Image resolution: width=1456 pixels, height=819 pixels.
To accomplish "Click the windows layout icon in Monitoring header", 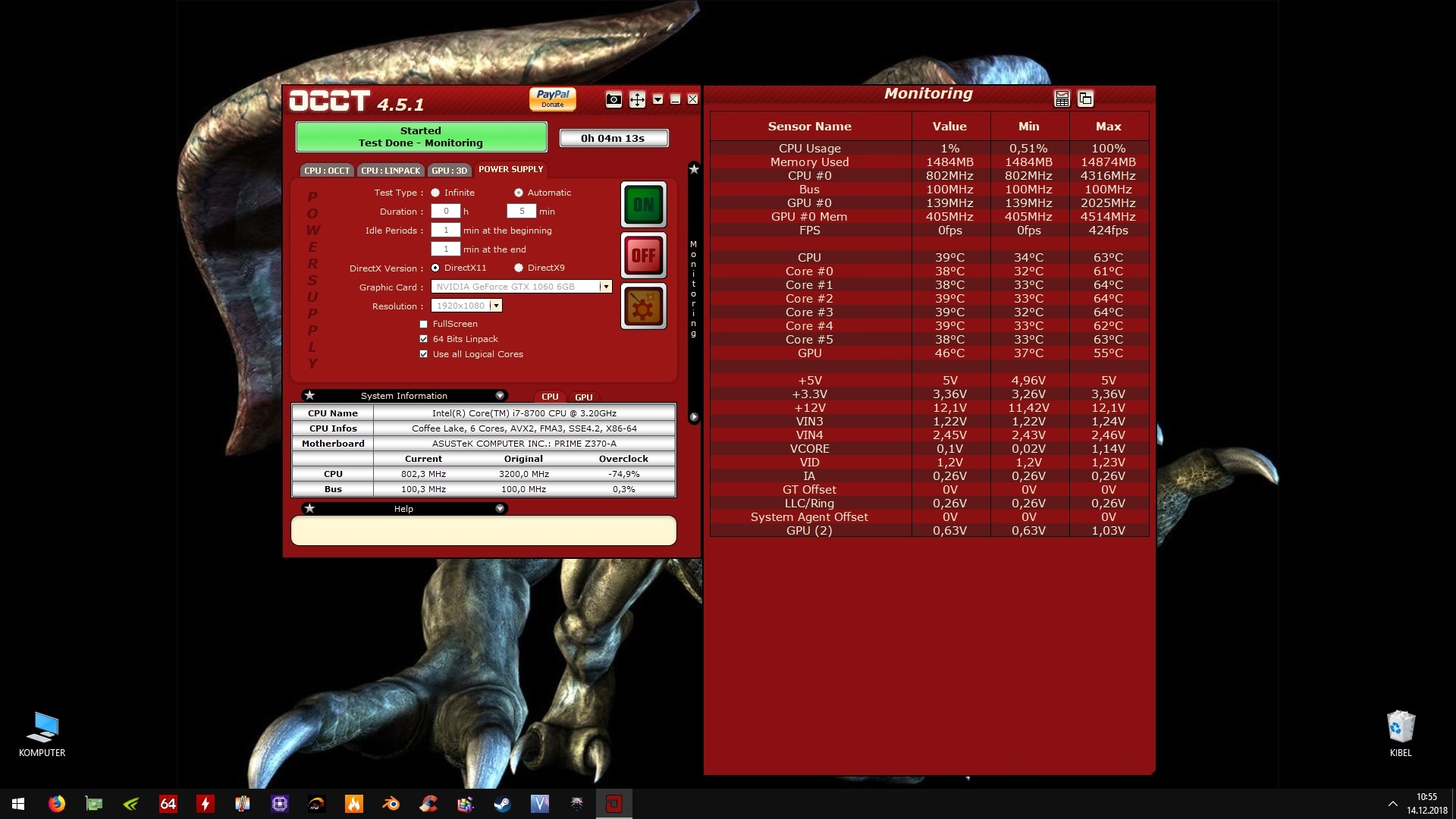I will coord(1085,99).
